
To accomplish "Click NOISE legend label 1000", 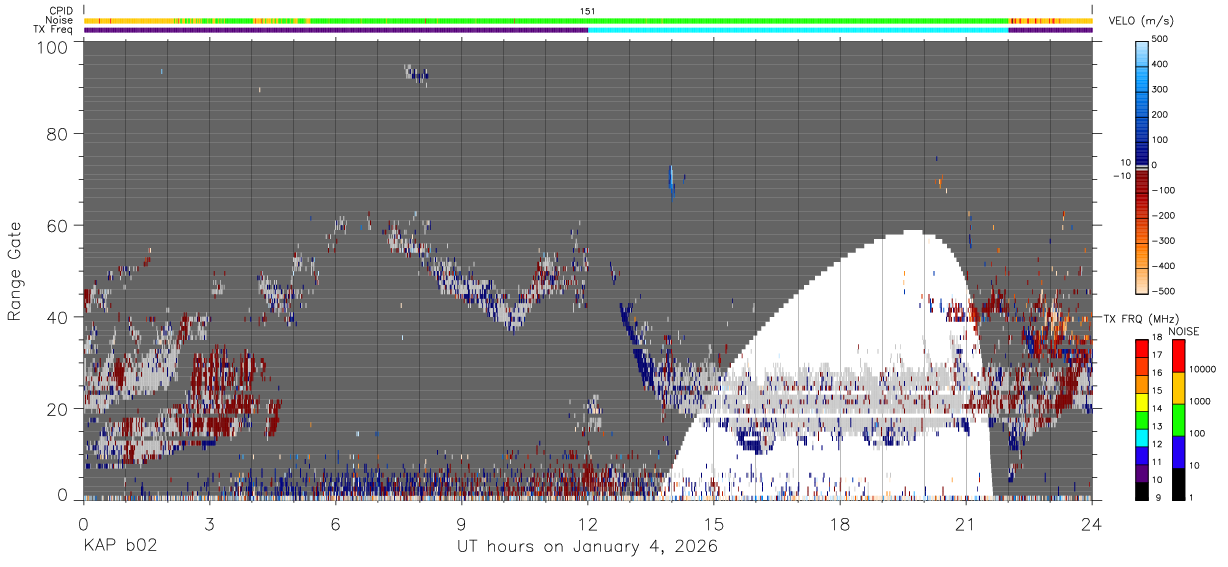I will point(1202,401).
